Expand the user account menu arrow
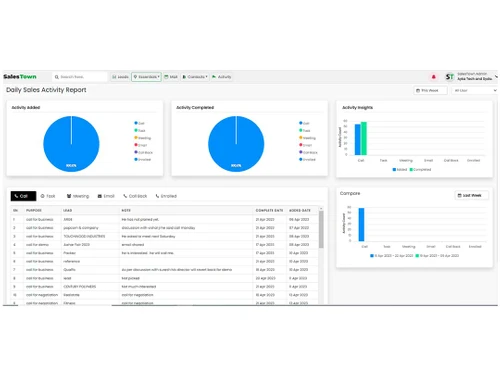500x375 pixels. tap(496, 76)
